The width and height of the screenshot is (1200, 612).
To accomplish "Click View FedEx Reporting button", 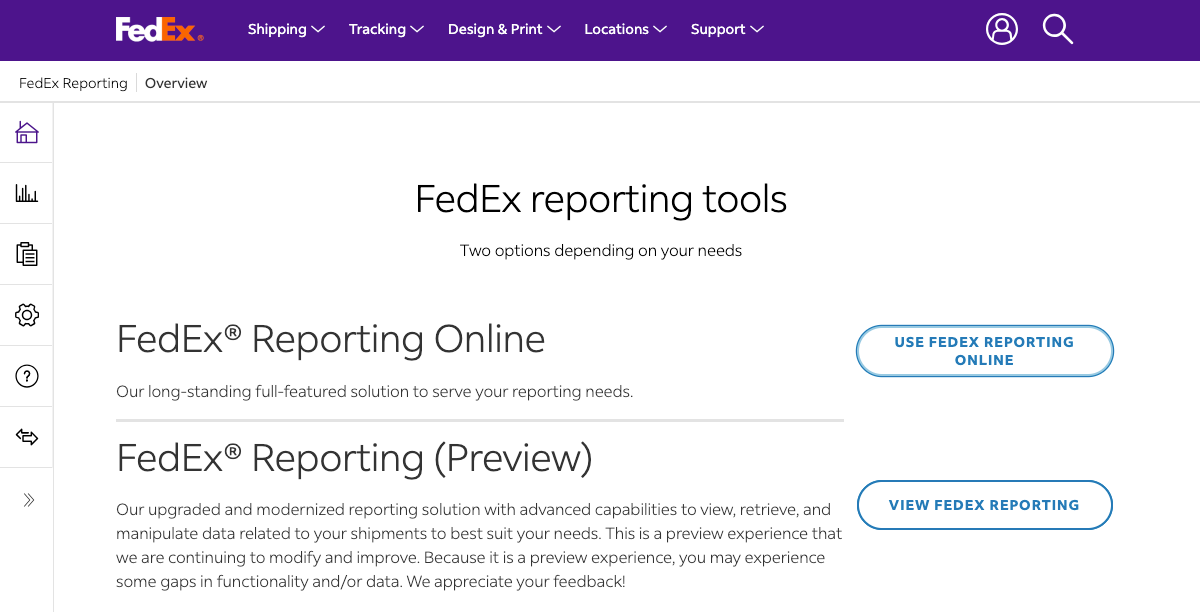I will (984, 505).
